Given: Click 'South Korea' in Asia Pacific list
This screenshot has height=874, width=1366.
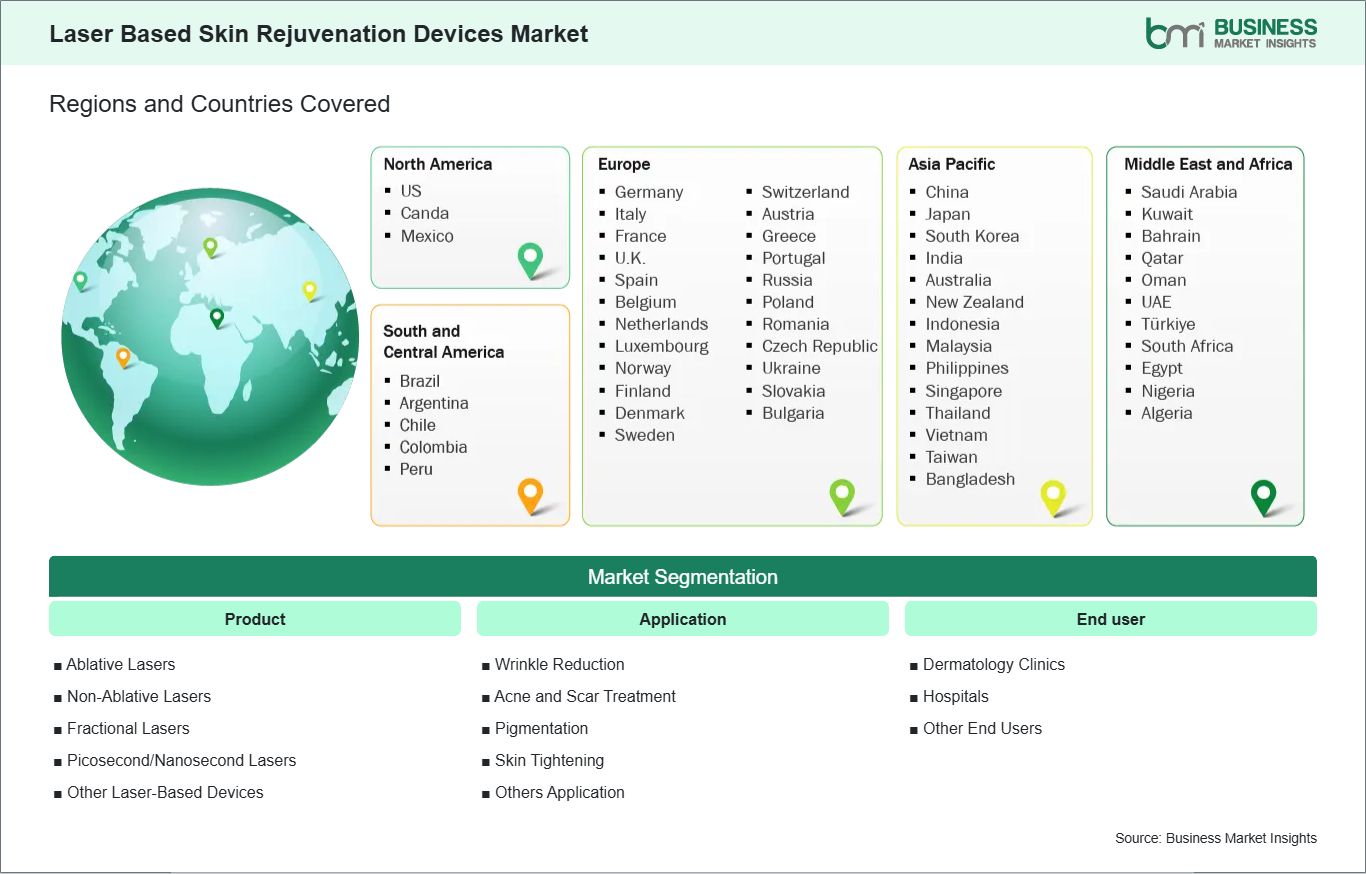Looking at the screenshot, I should (x=973, y=236).
